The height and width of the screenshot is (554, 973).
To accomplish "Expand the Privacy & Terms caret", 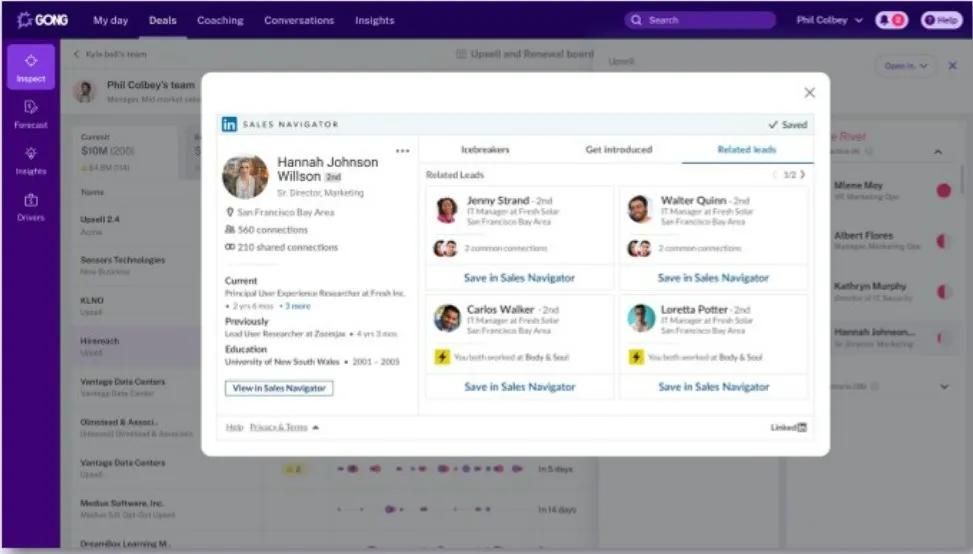I will pos(315,427).
